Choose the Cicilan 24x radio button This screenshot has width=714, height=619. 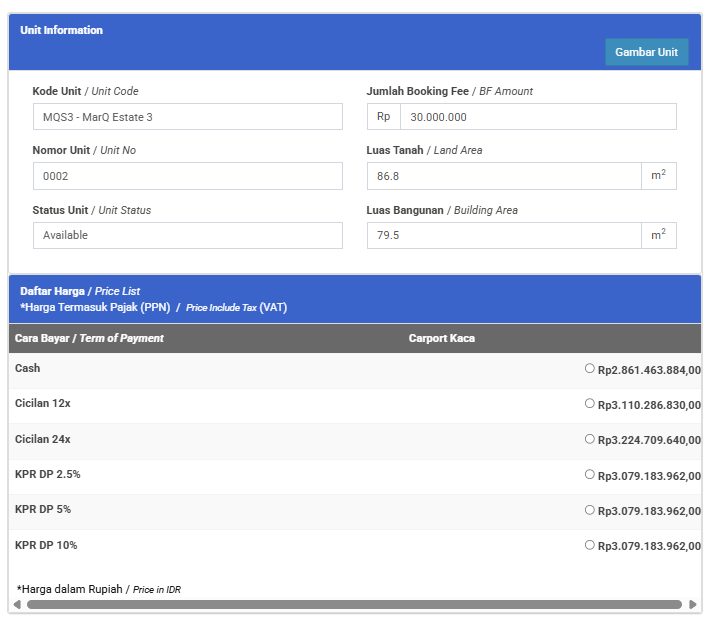(590, 439)
